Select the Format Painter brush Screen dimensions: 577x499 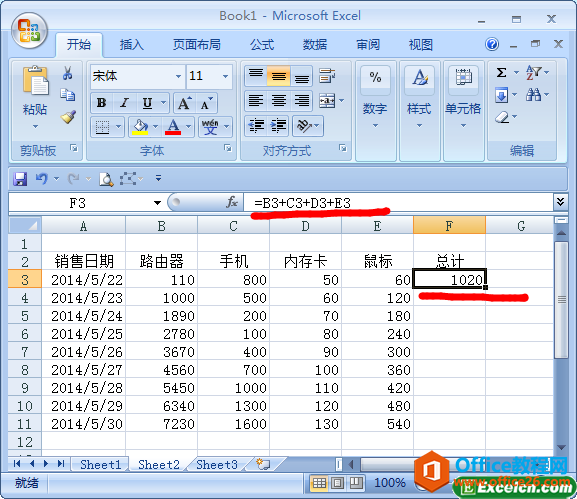(x=68, y=117)
